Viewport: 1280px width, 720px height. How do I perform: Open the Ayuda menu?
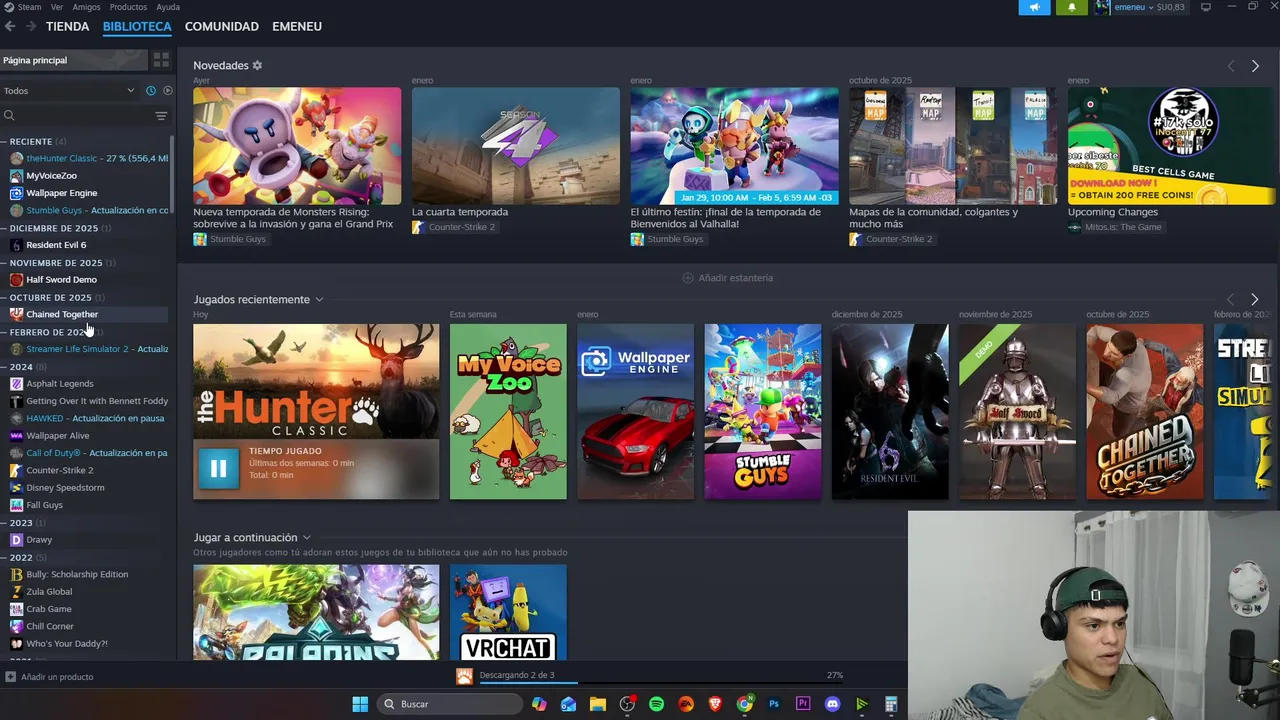coord(168,7)
